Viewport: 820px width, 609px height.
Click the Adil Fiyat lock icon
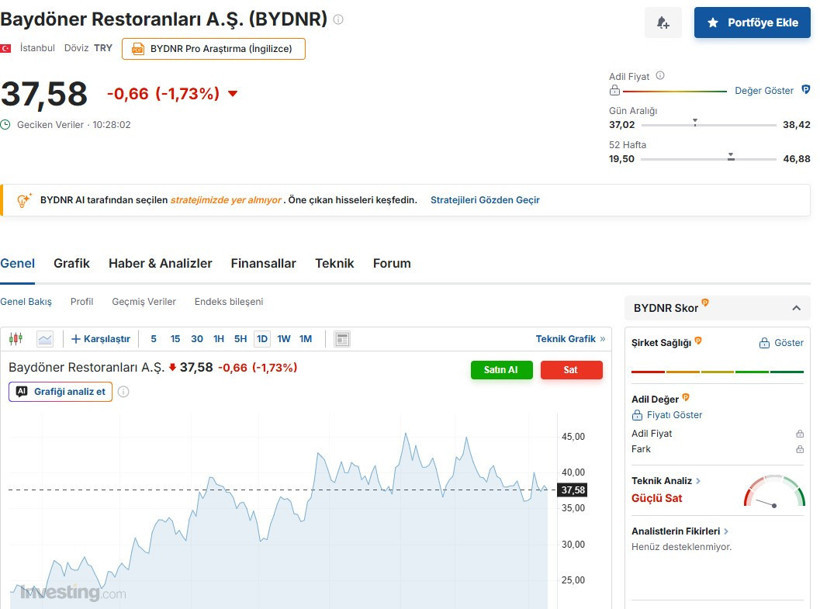coord(614,90)
